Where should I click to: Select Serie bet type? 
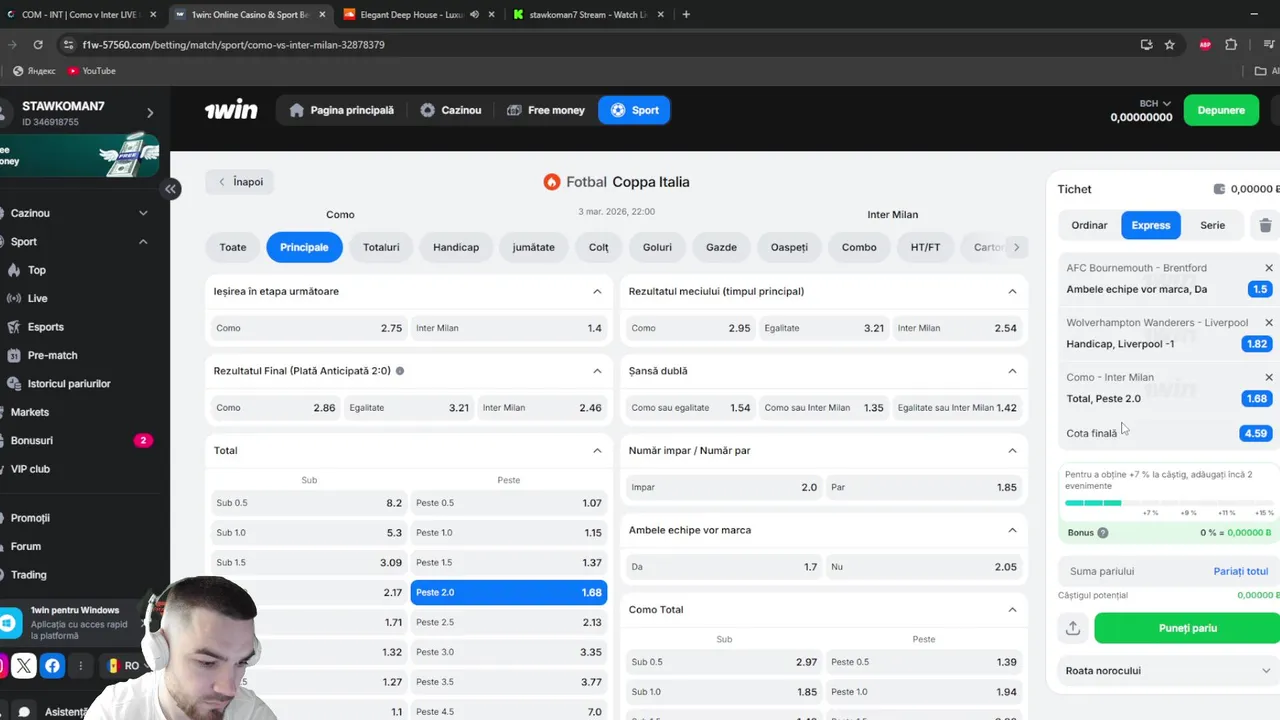tap(1213, 225)
